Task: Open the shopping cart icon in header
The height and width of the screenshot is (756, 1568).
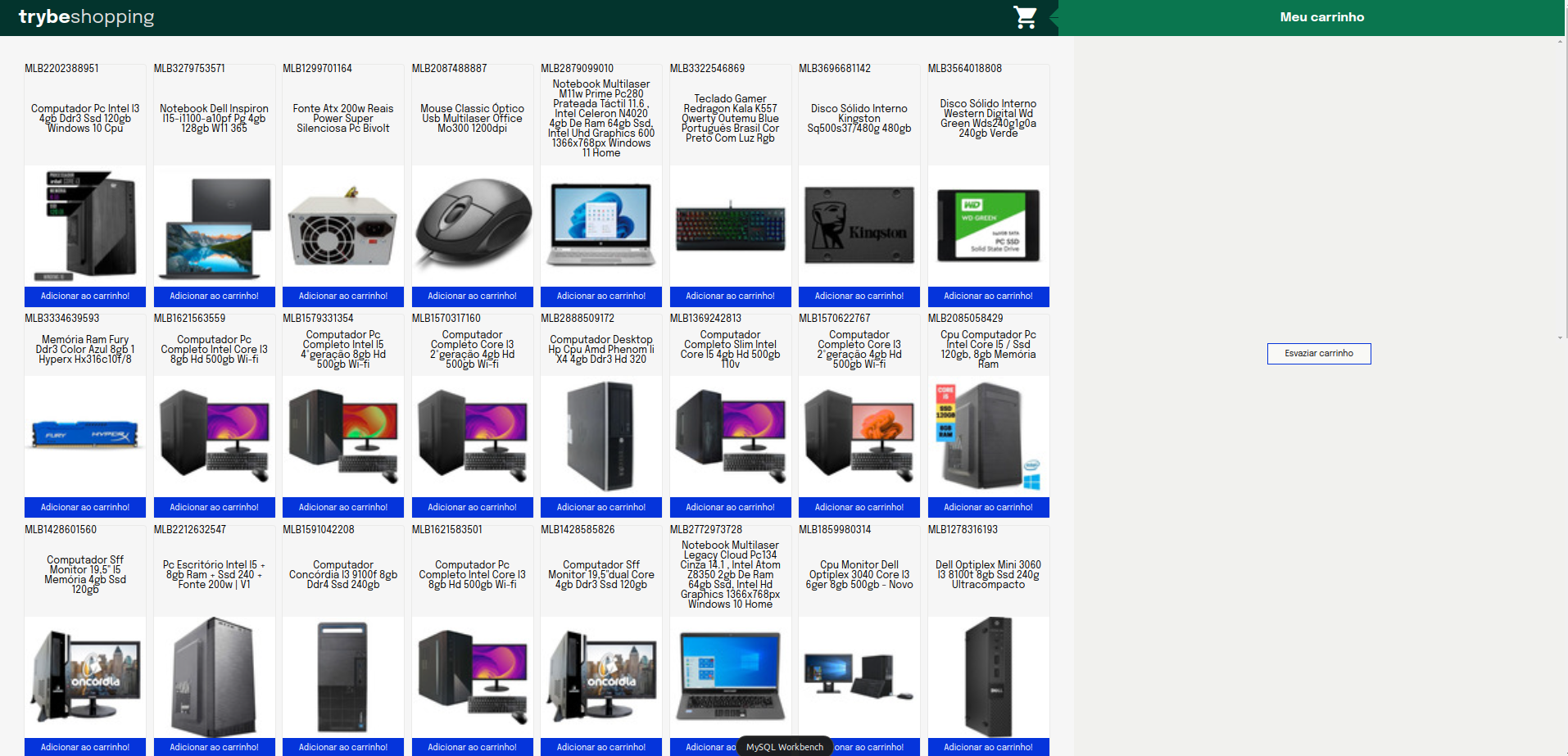Action: click(x=1025, y=17)
